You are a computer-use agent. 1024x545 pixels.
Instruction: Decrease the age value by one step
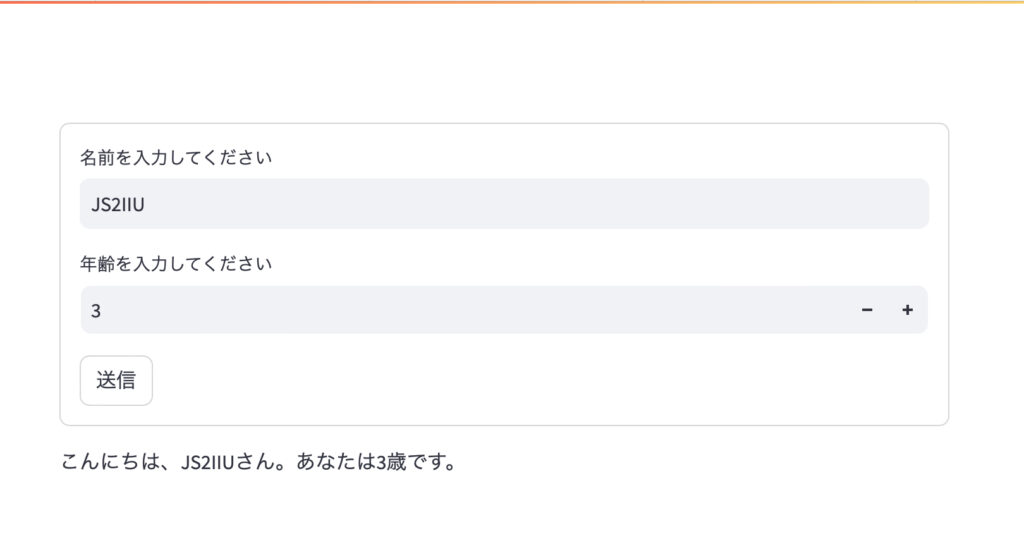pyautogui.click(x=867, y=310)
